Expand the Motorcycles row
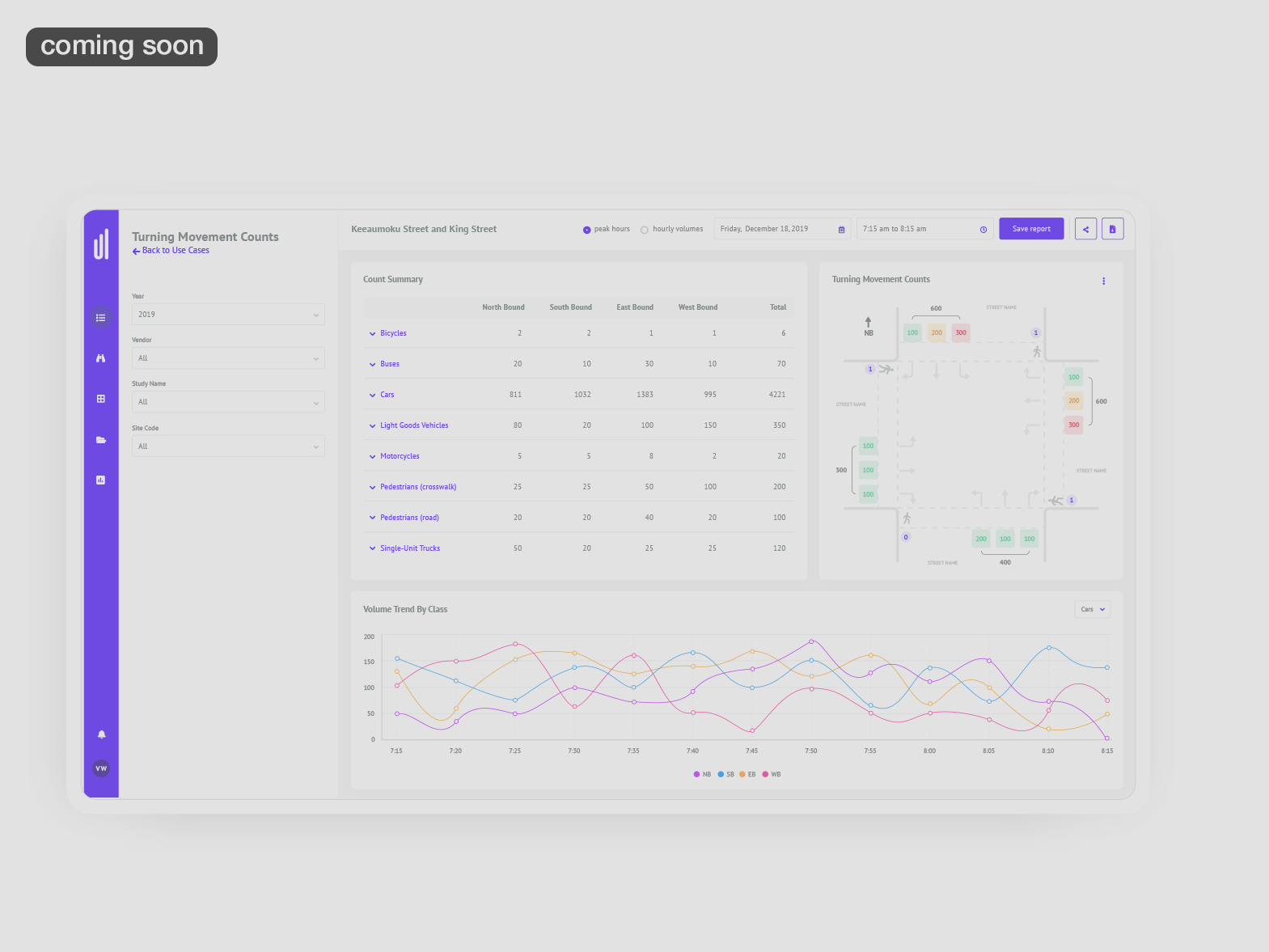The height and width of the screenshot is (952, 1269). 372,456
